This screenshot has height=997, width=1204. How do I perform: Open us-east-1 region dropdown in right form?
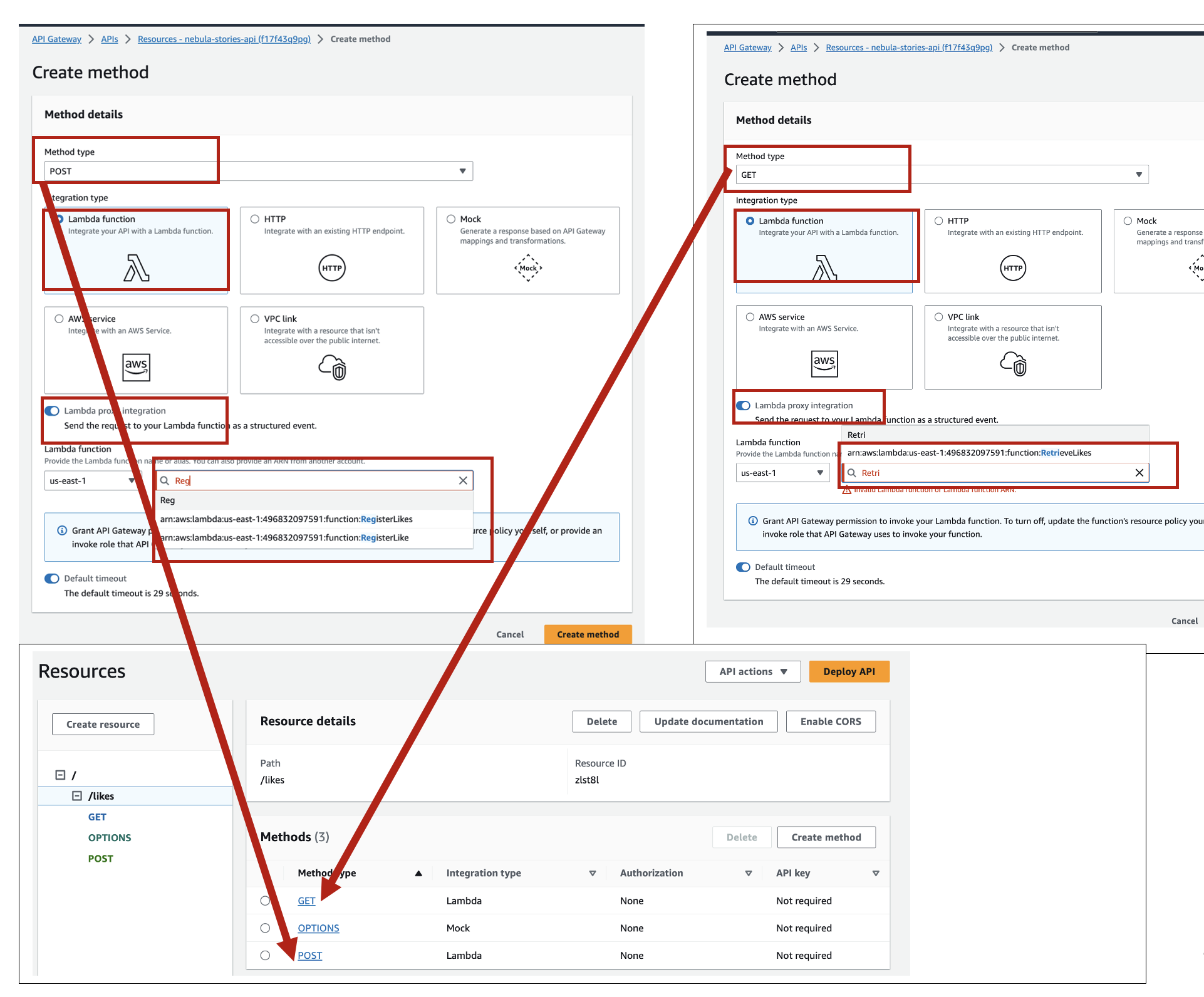point(782,473)
